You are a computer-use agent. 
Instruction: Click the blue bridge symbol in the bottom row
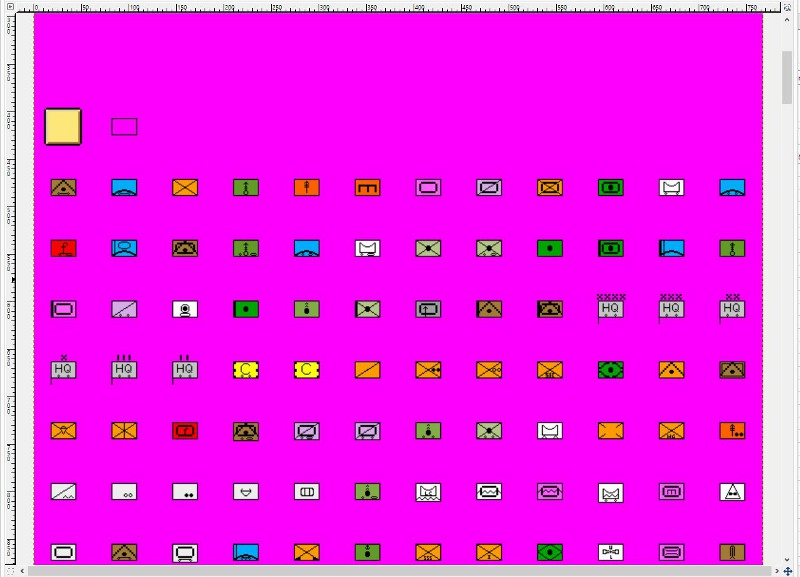pyautogui.click(x=245, y=551)
